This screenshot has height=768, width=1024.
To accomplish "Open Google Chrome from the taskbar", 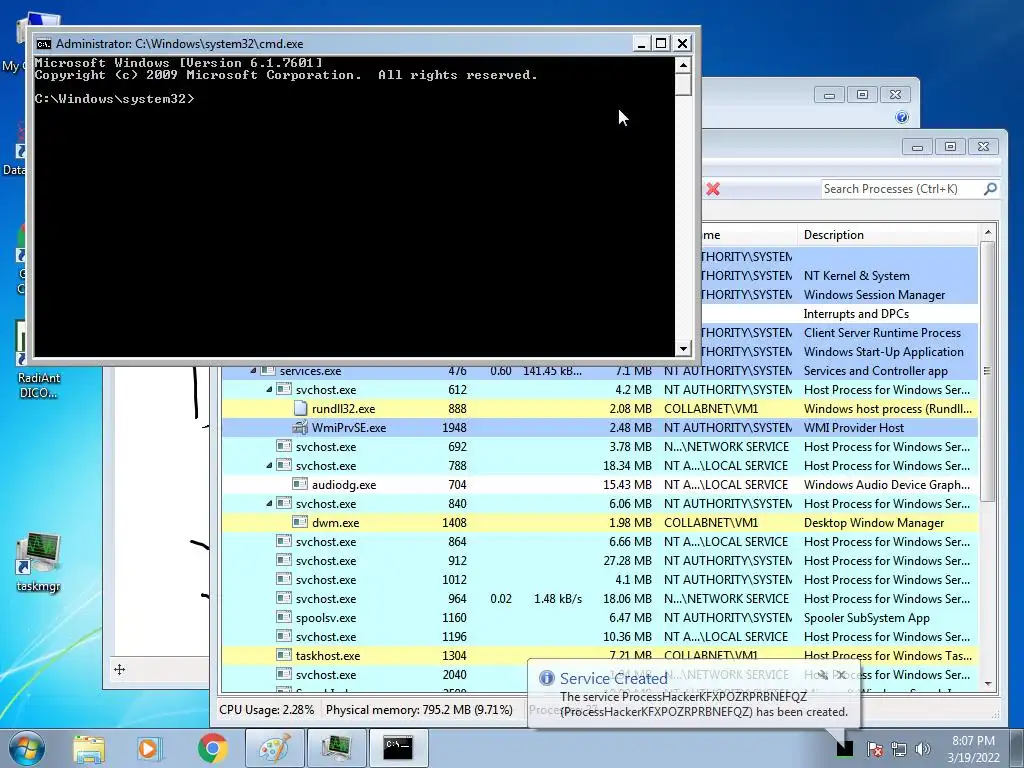I will coord(212,748).
